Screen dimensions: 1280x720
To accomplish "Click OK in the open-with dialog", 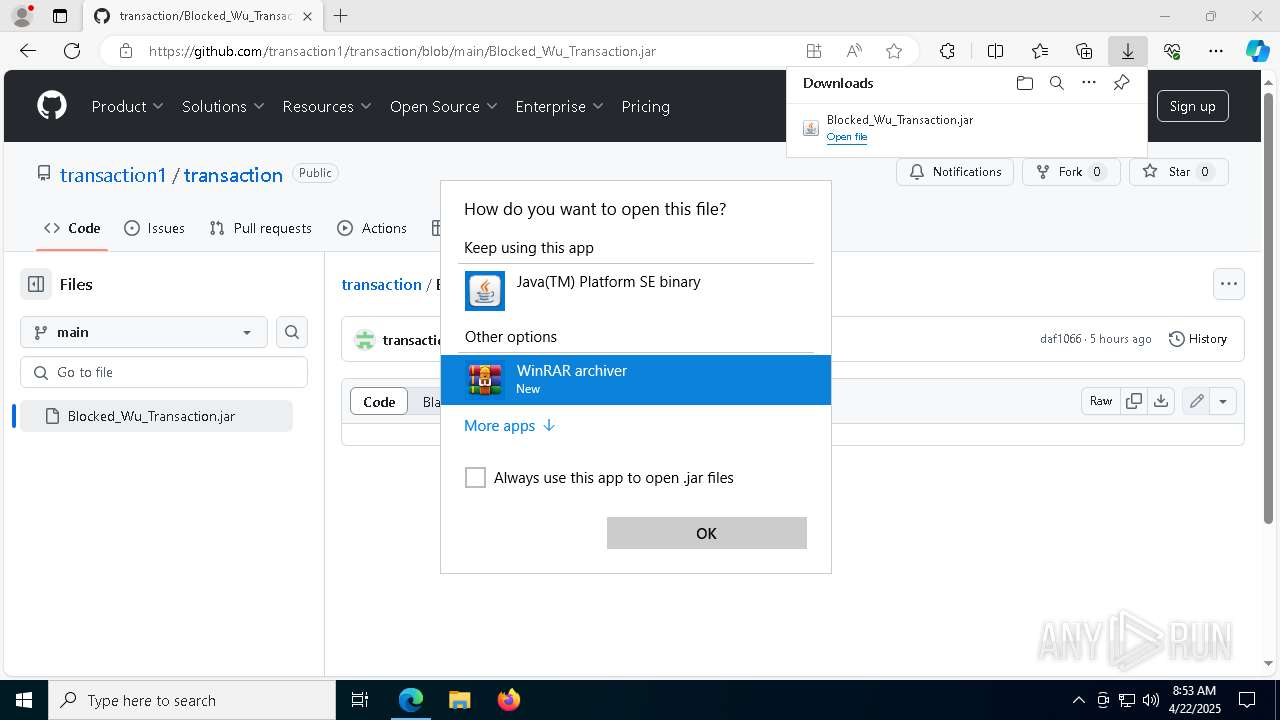I will click(x=706, y=533).
